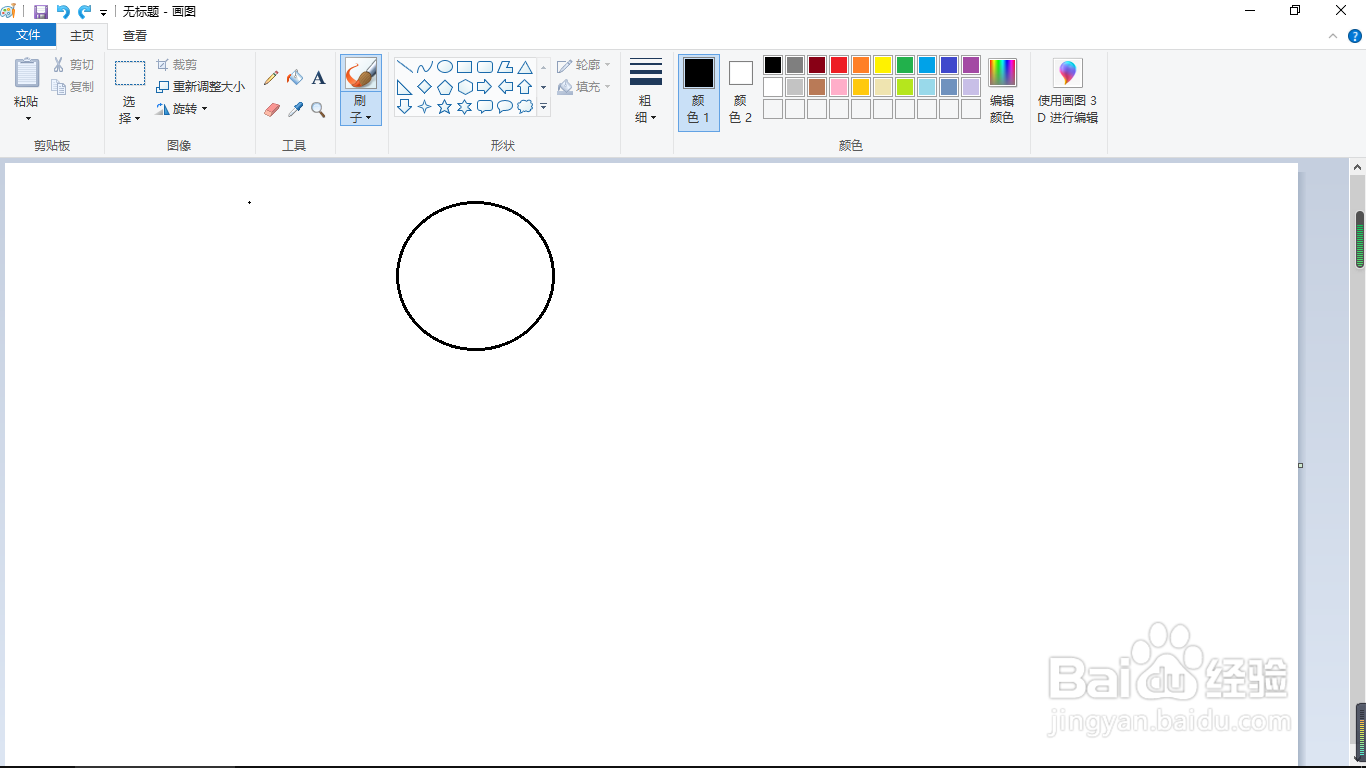
Task: Pick the yellow color swatch
Action: [883, 65]
